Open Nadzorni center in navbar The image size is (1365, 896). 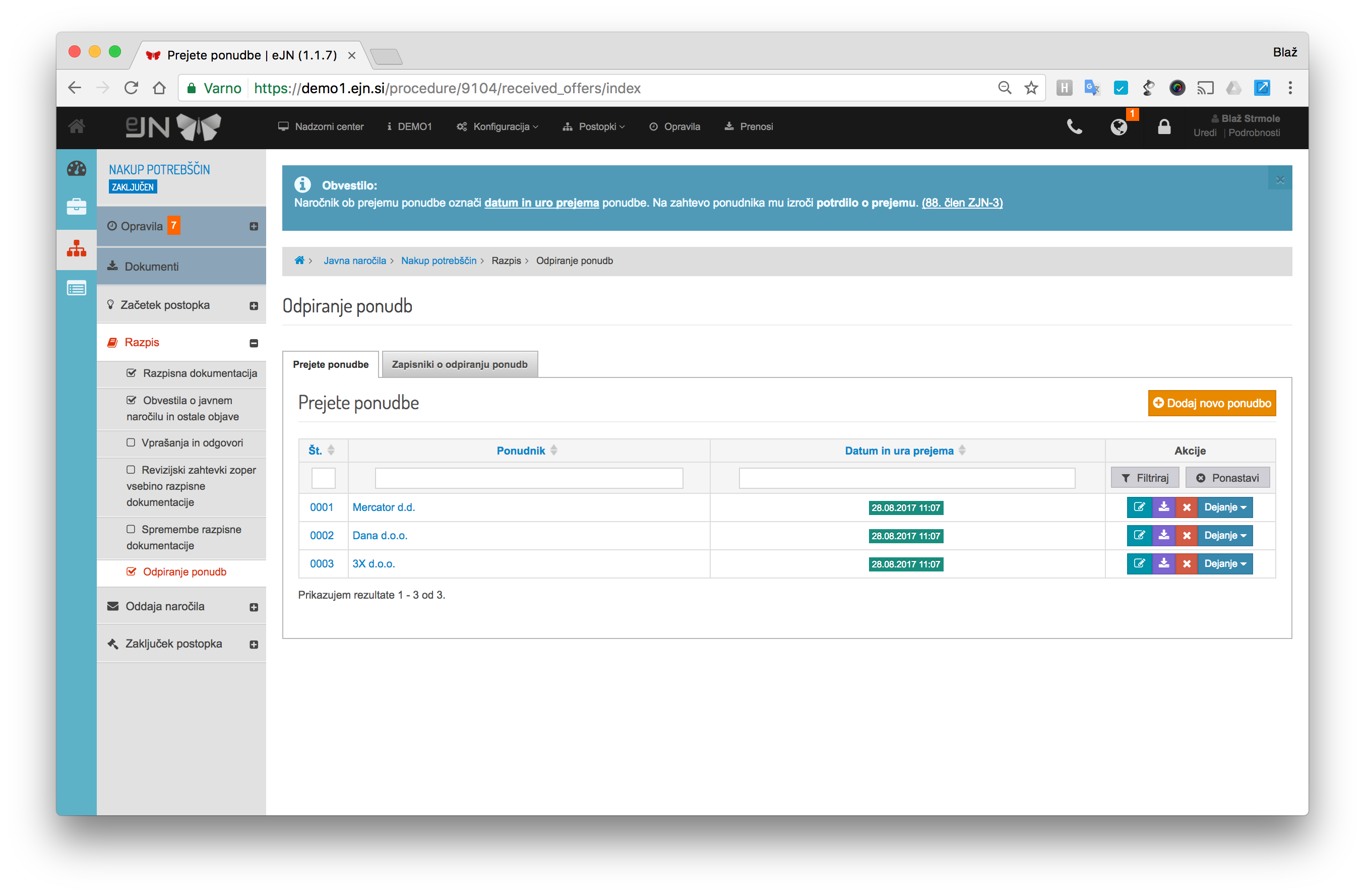pyautogui.click(x=321, y=126)
